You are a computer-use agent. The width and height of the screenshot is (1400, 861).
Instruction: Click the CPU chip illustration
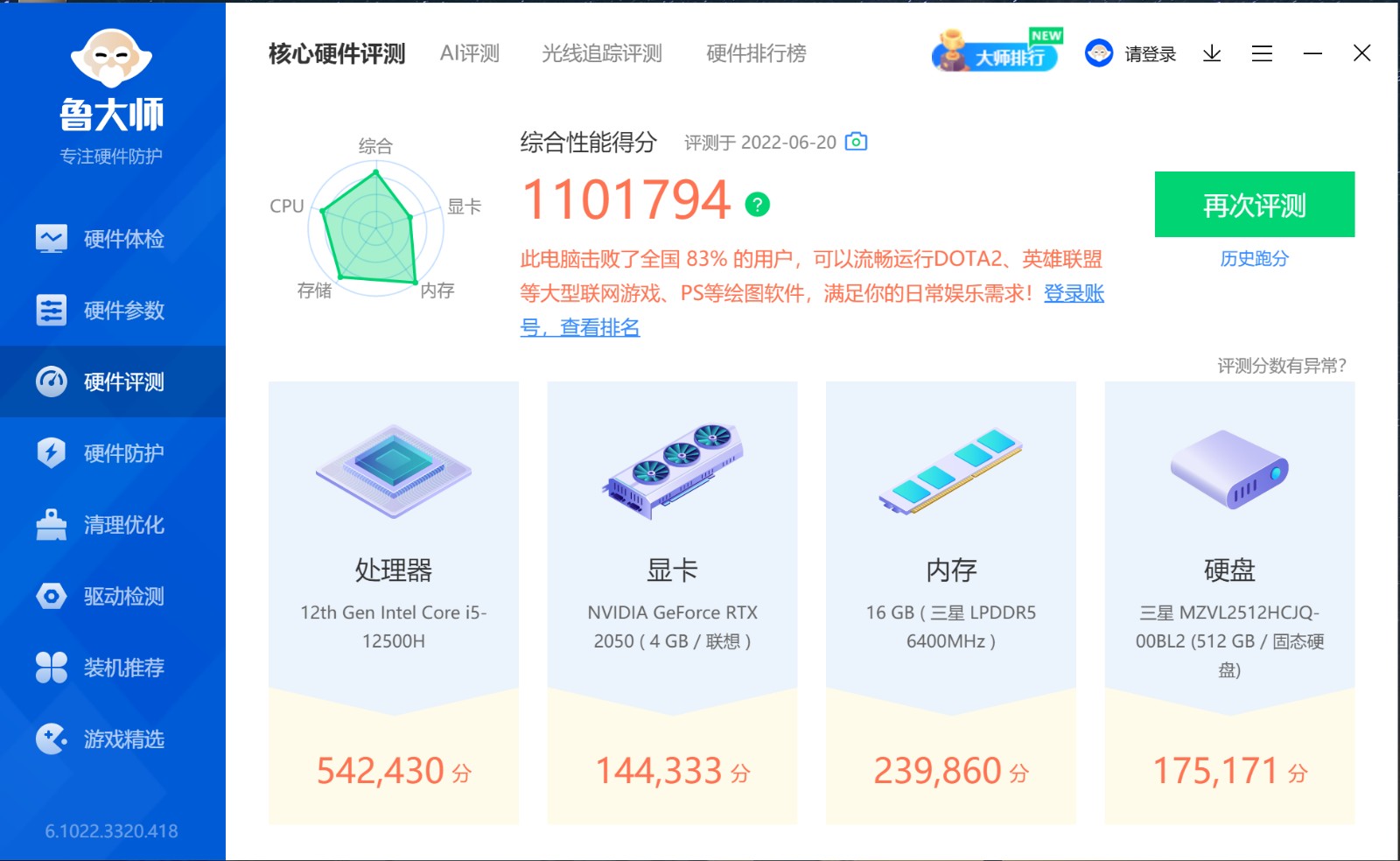[x=394, y=471]
